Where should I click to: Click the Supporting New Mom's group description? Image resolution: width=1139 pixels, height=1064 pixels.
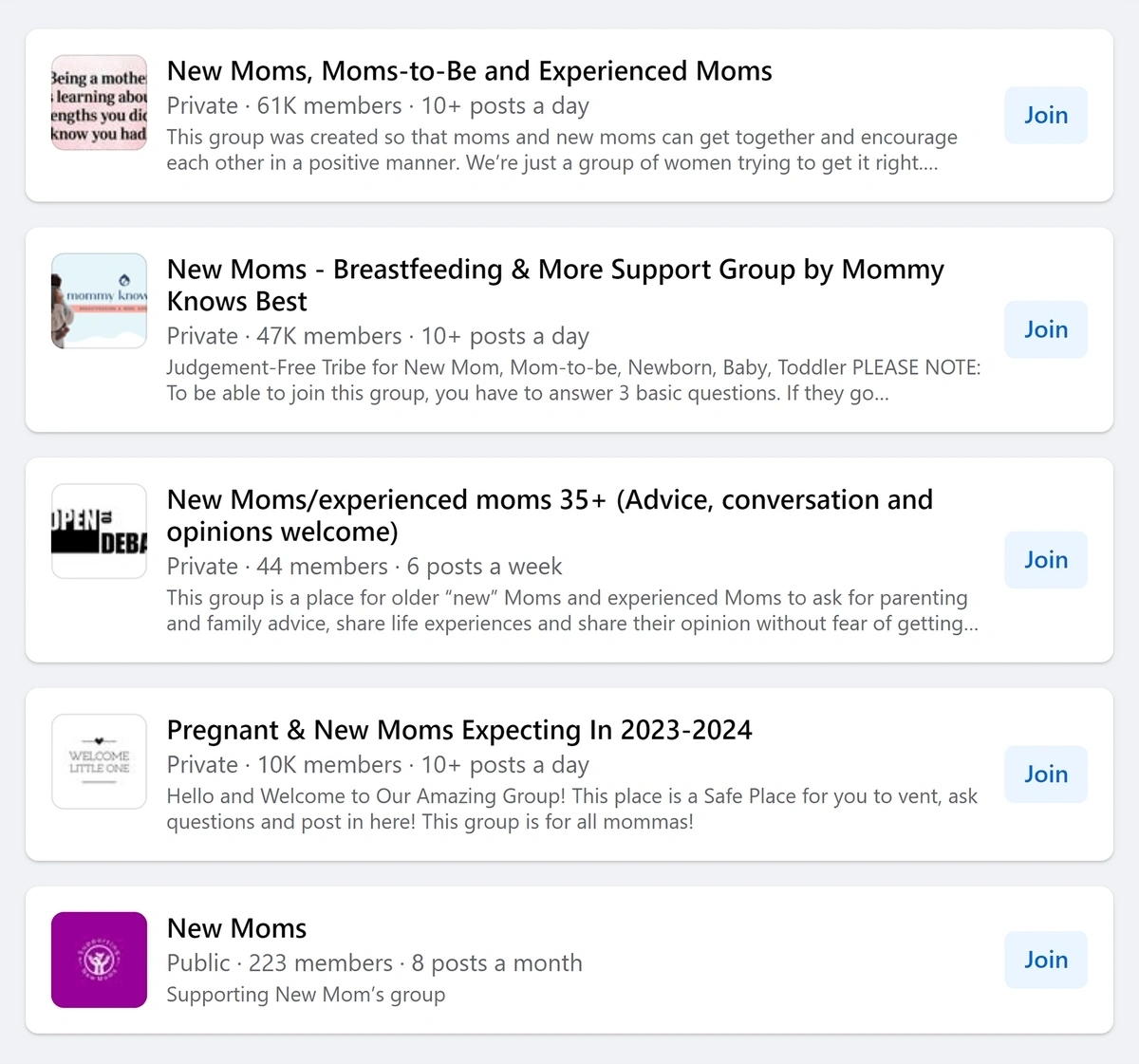(x=306, y=995)
